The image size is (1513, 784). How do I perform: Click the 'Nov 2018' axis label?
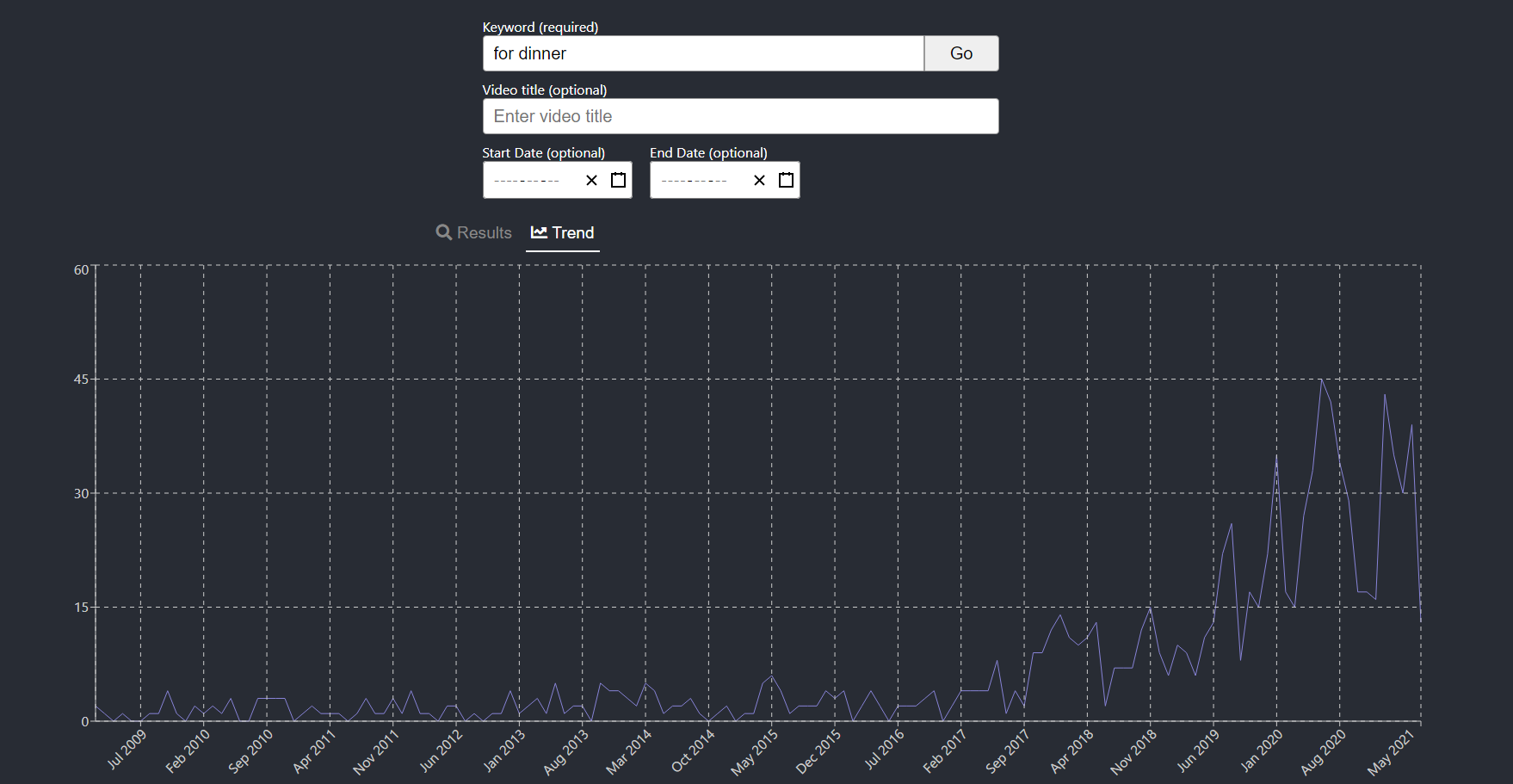tap(1133, 752)
